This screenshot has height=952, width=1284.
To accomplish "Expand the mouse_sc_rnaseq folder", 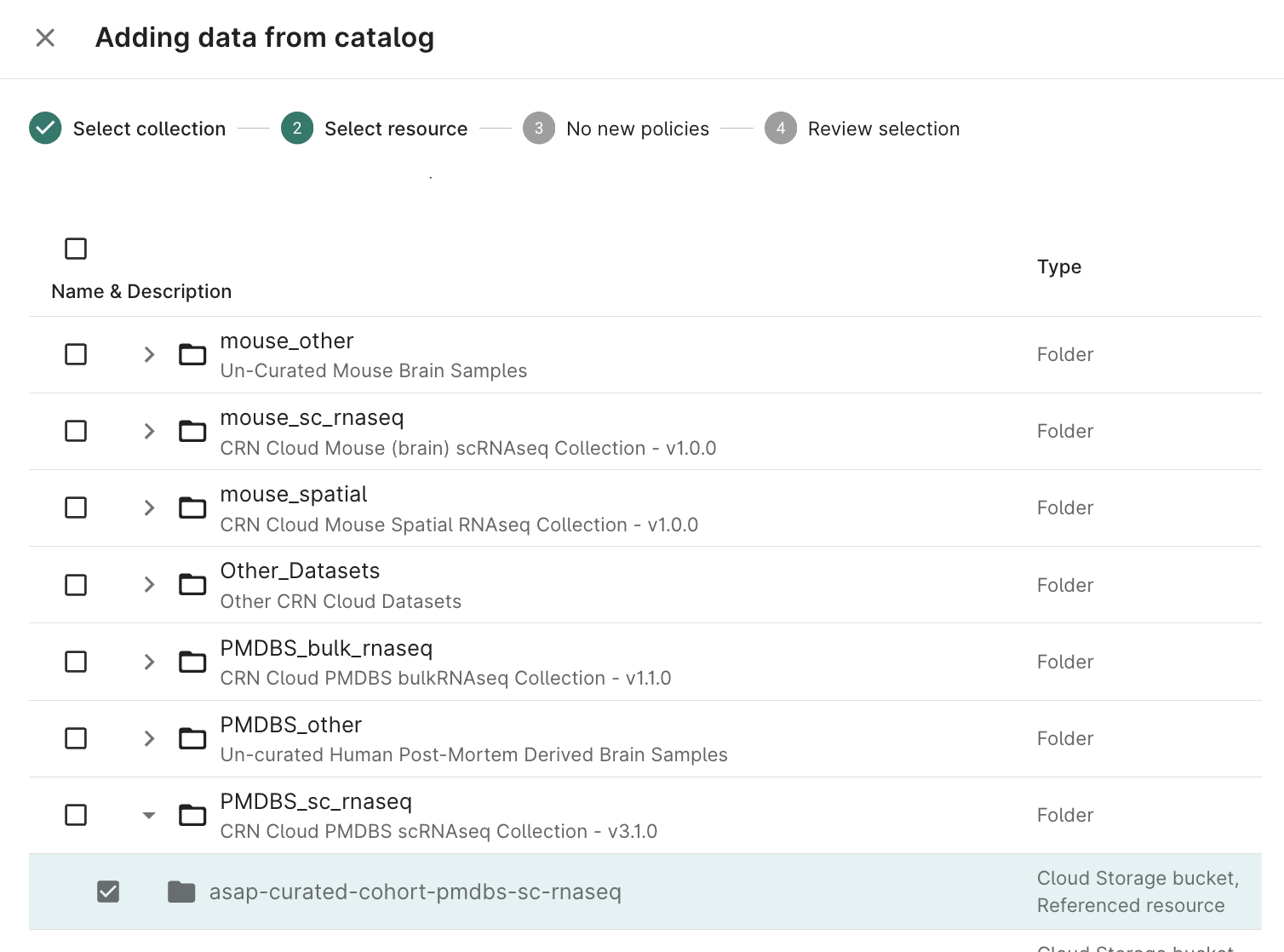I will [x=149, y=431].
